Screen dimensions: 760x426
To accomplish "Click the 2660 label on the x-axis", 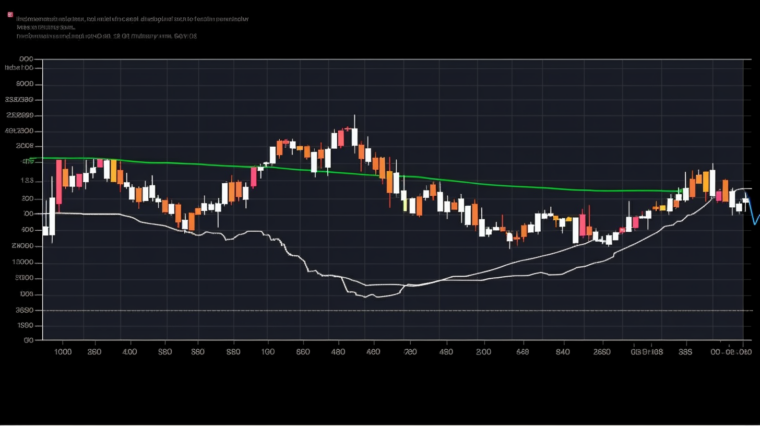I will click(x=601, y=351).
